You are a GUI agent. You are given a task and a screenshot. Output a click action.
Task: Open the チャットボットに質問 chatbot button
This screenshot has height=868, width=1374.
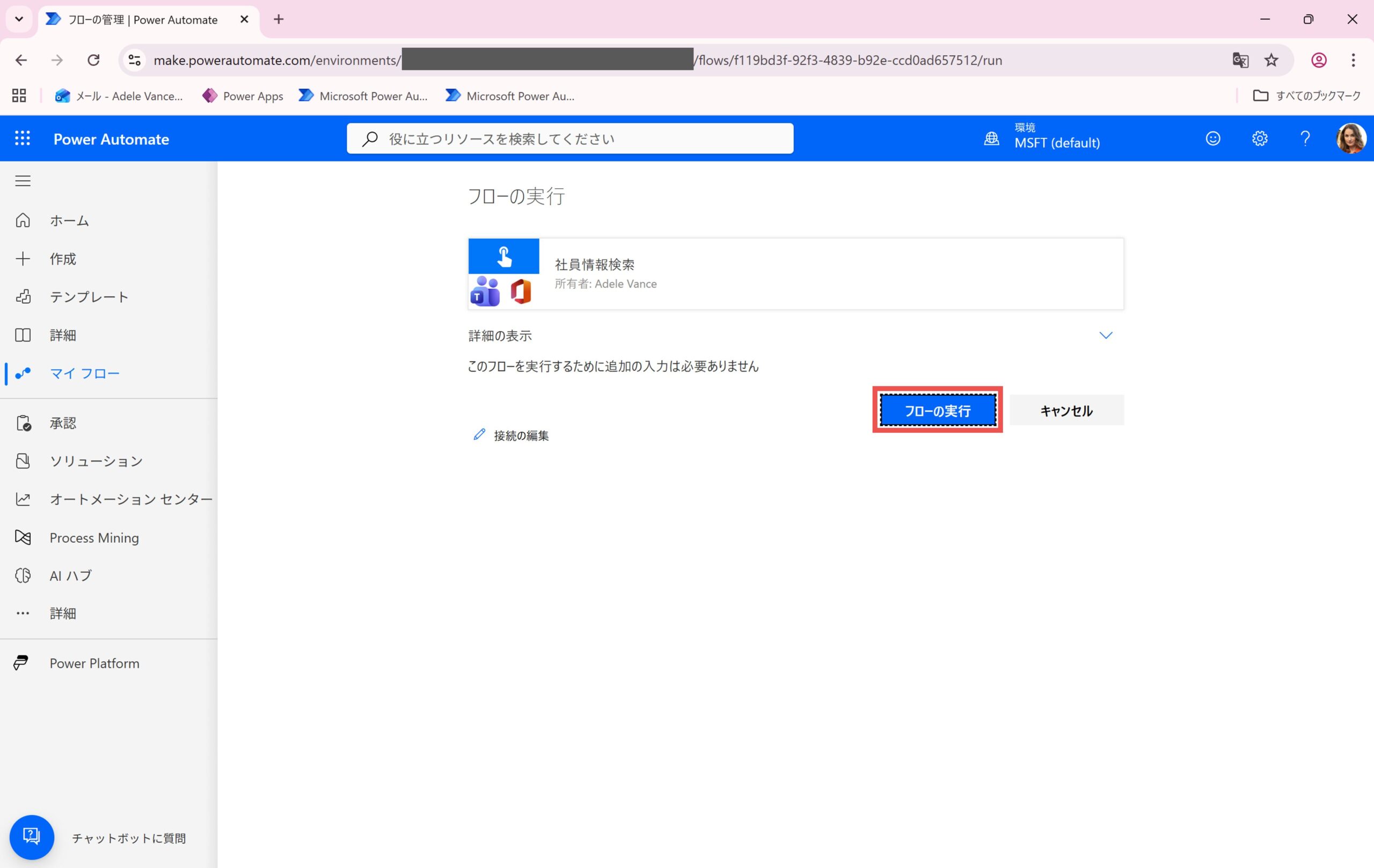(x=31, y=837)
